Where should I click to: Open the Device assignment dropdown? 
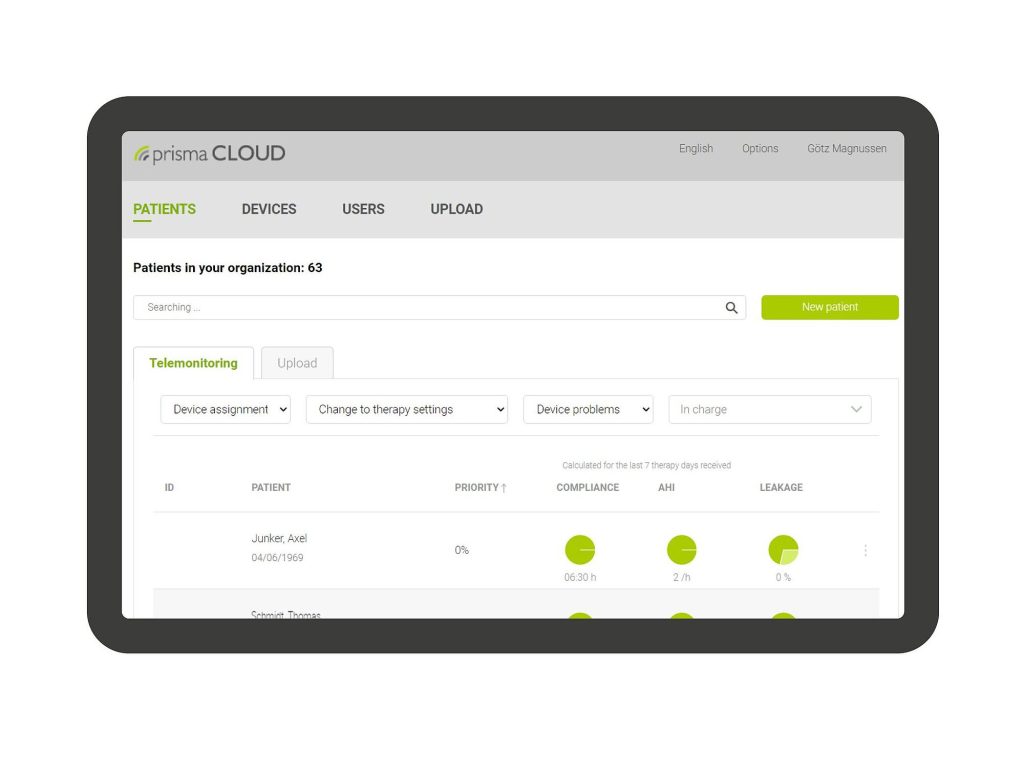[x=225, y=410]
